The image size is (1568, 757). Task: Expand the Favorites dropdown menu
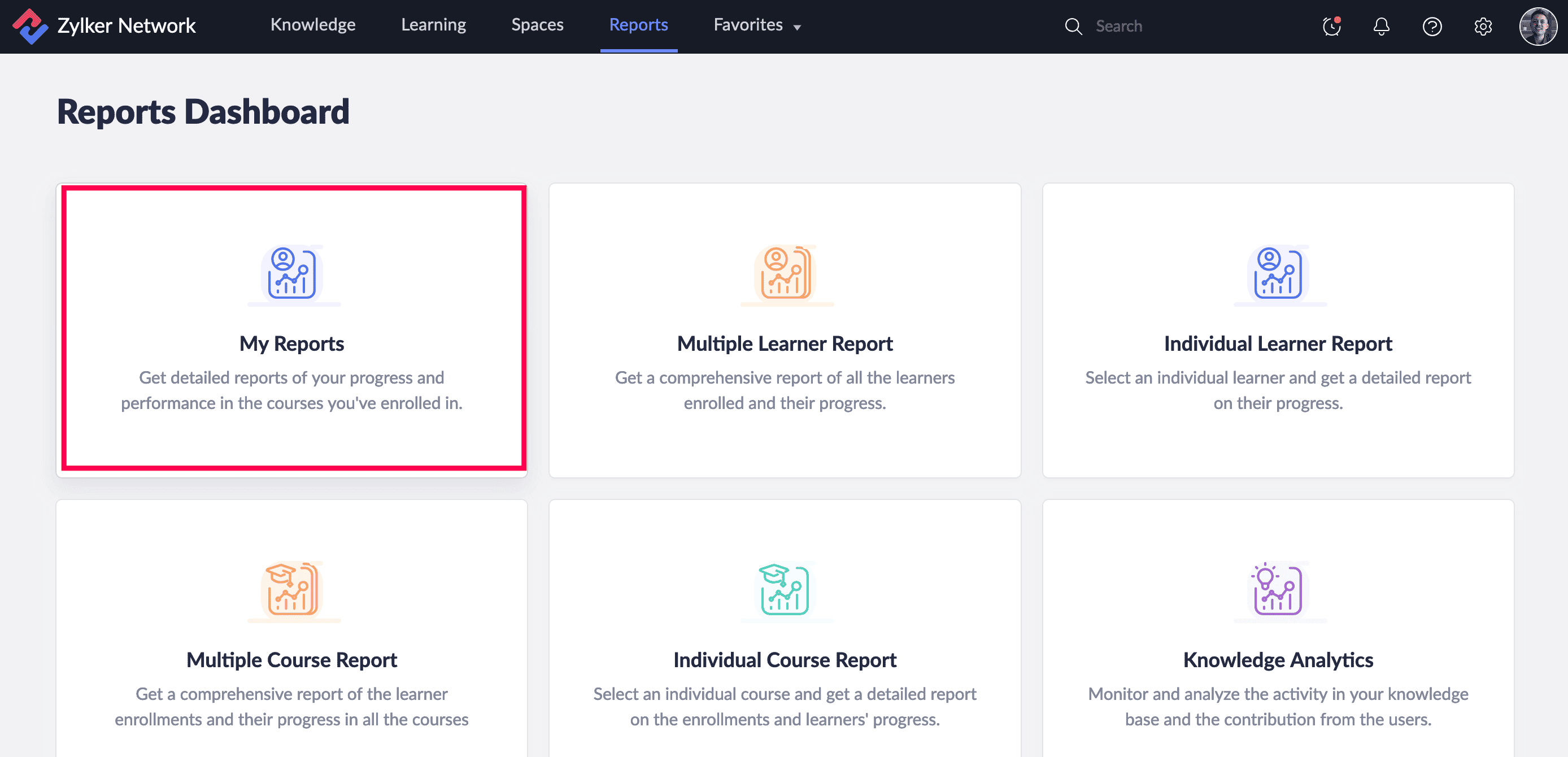click(x=748, y=25)
